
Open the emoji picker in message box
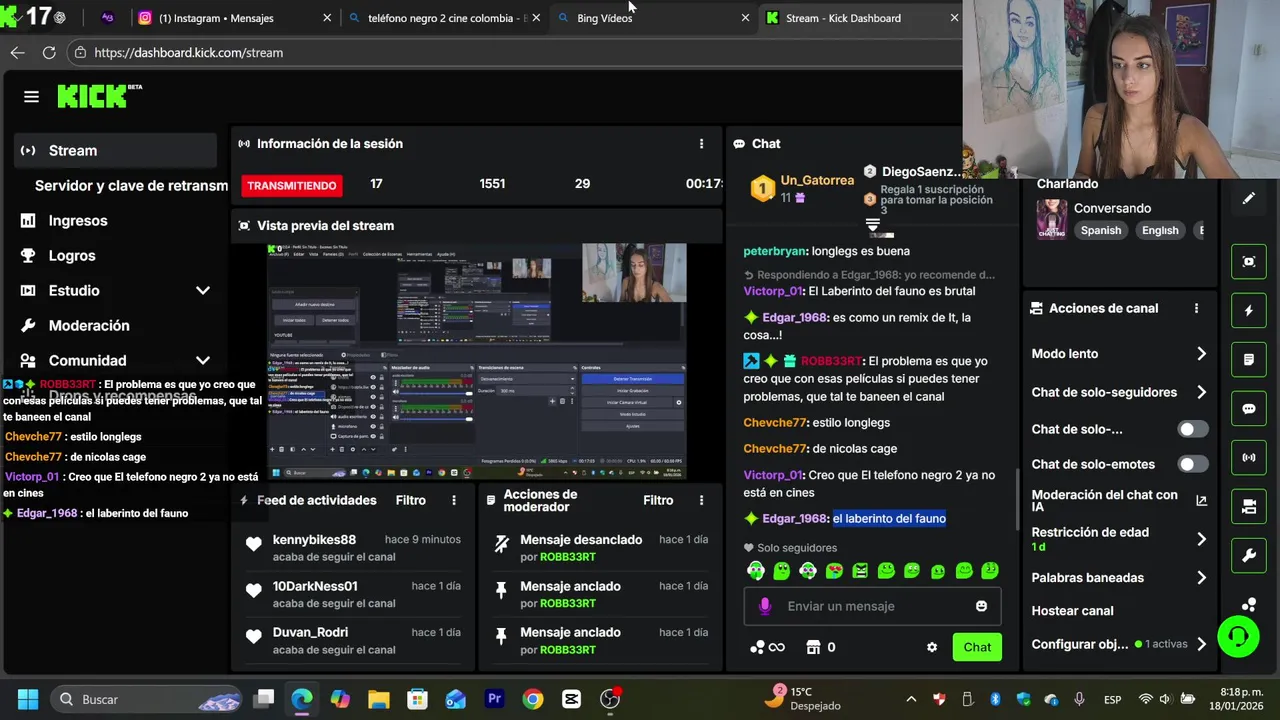pyautogui.click(x=981, y=606)
